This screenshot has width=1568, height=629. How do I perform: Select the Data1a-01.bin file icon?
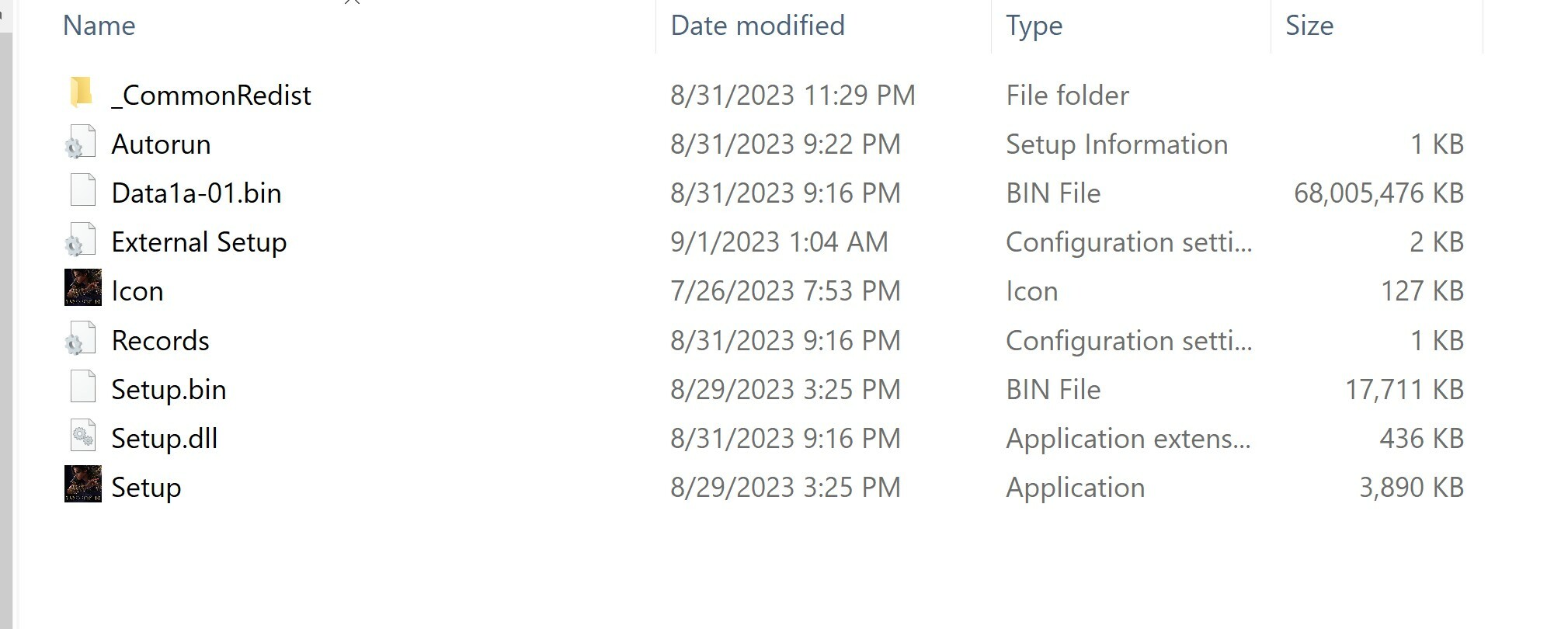pos(82,190)
